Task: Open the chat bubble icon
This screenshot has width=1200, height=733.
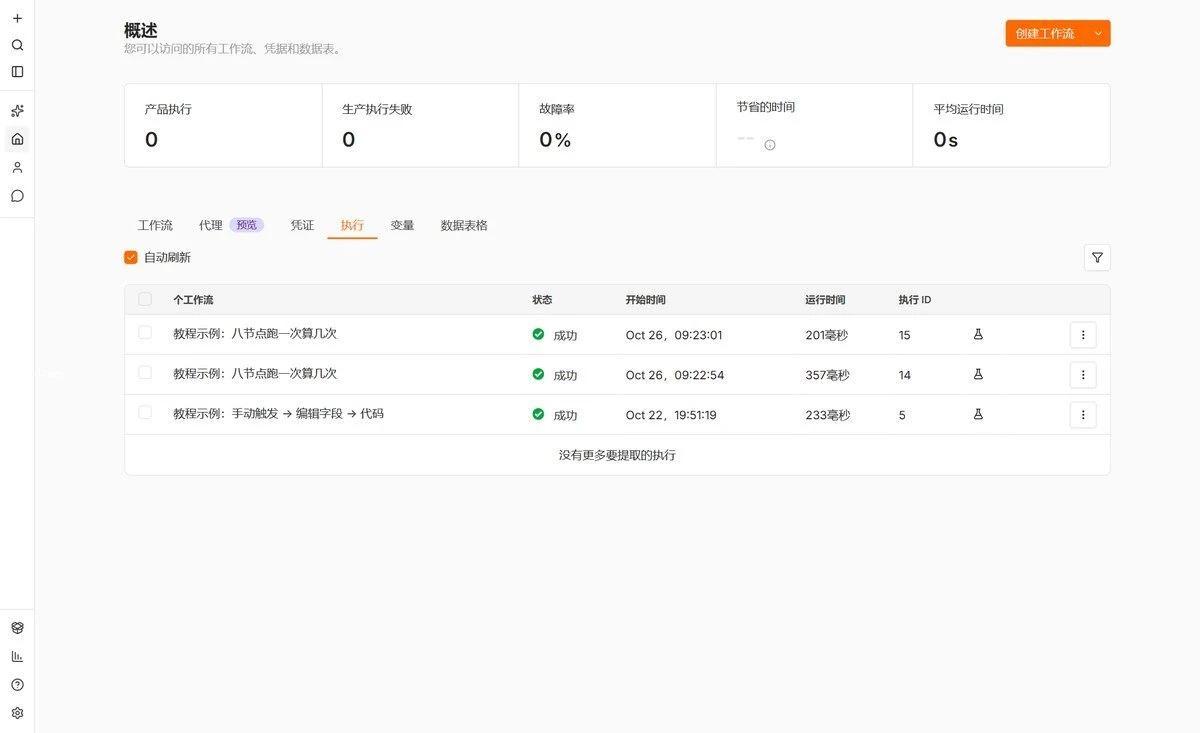Action: click(17, 196)
